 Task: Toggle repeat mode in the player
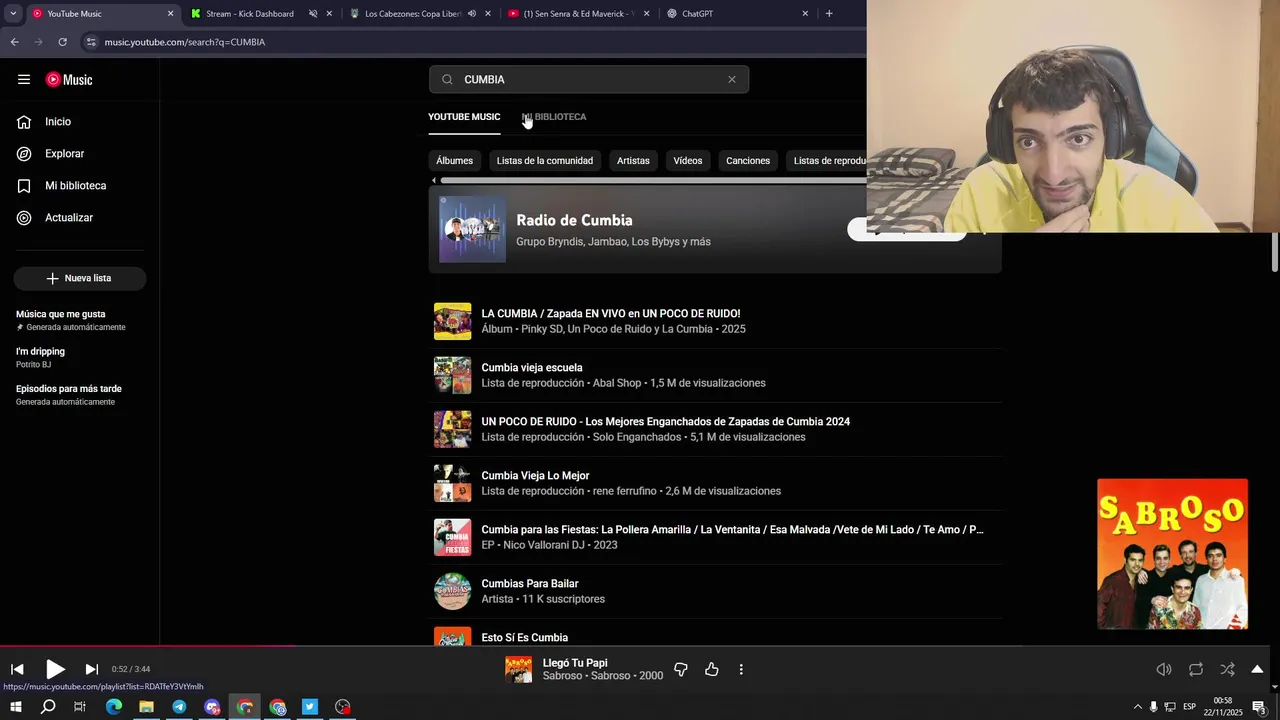pos(1196,670)
